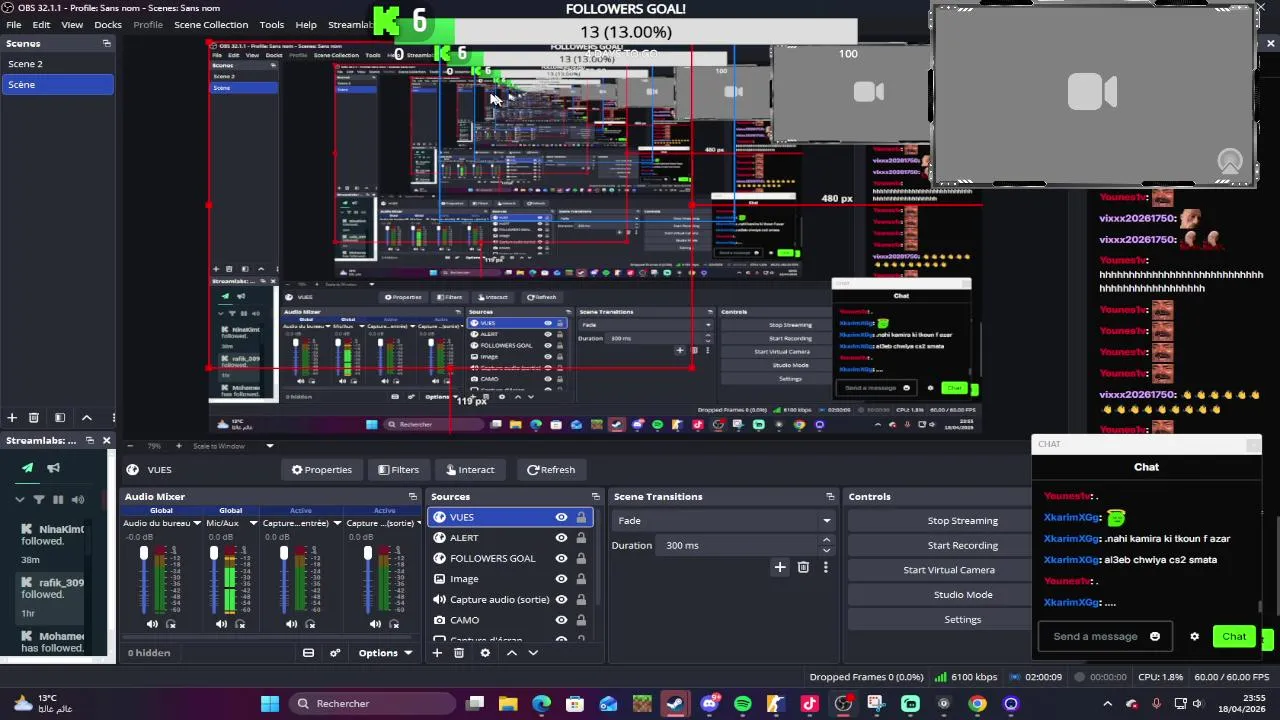
Task: Open Audio du bureau channel dropdown
Action: (x=197, y=523)
